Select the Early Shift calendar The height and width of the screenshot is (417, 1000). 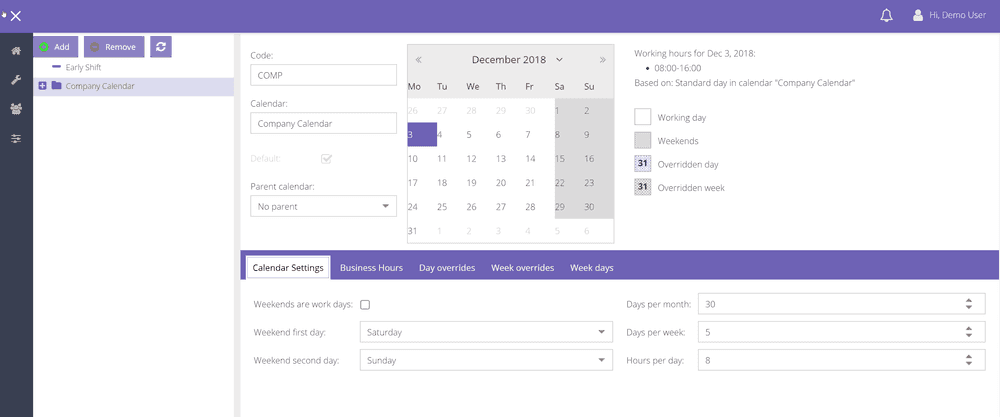83,67
